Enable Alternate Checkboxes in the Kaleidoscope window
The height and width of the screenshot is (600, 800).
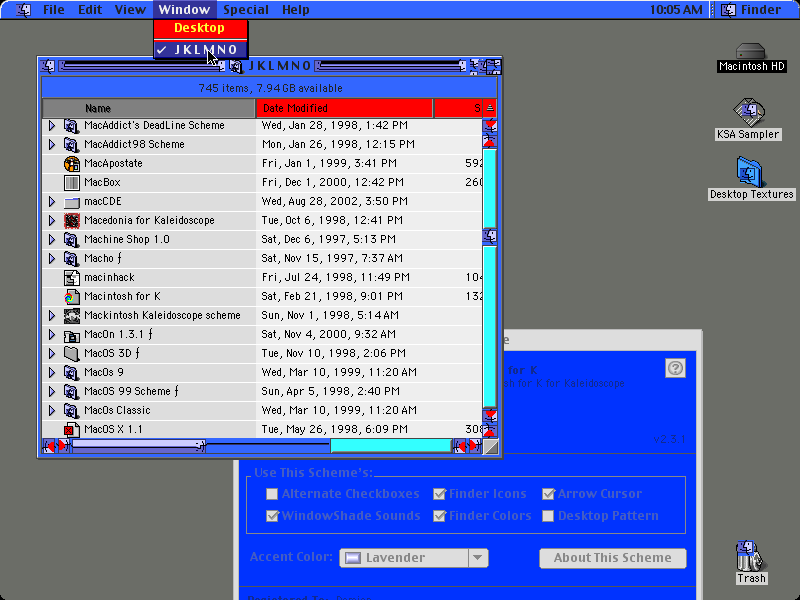[x=272, y=494]
